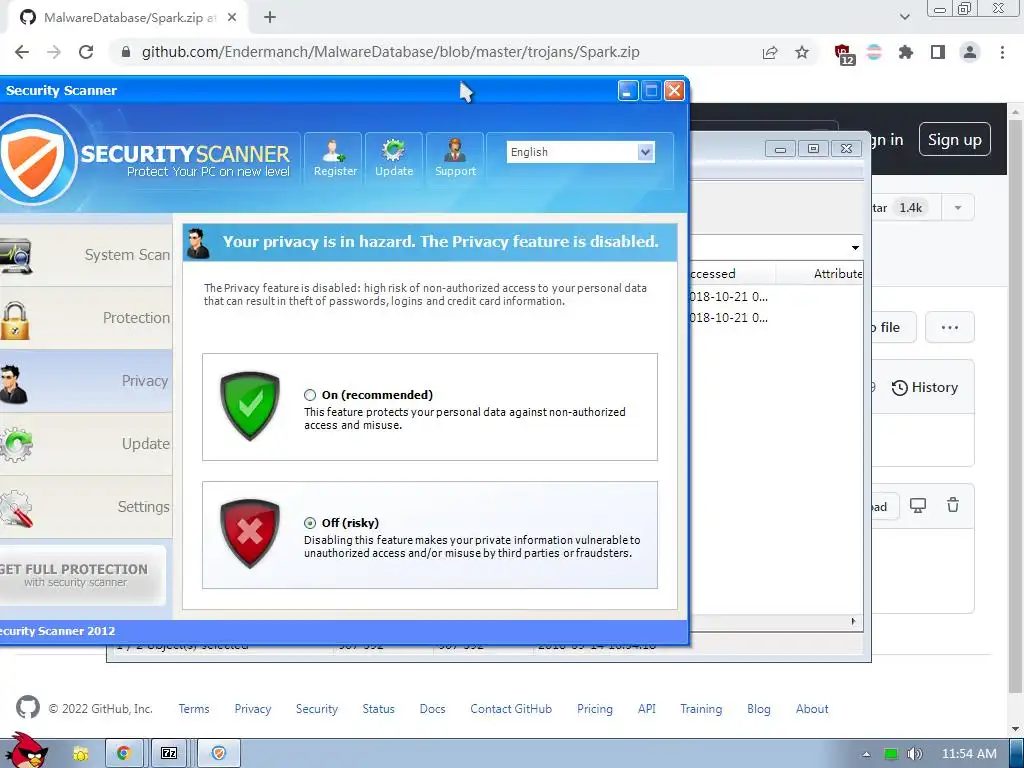This screenshot has width=1024, height=768.
Task: Open the Star dropdown arrow on GitHub
Action: (x=958, y=208)
